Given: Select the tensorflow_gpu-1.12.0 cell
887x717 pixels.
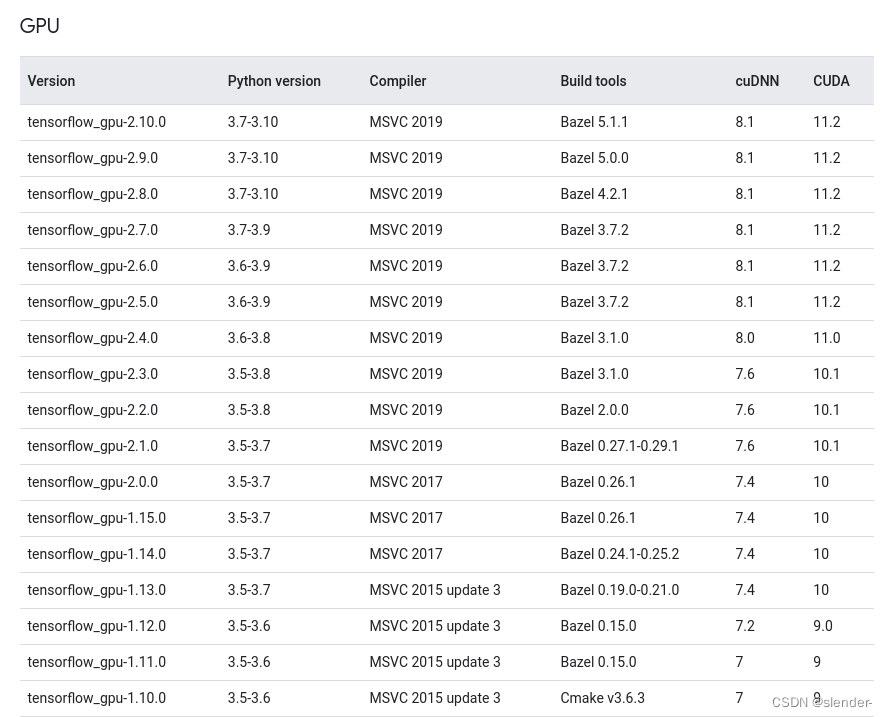Looking at the screenshot, I should (x=96, y=626).
